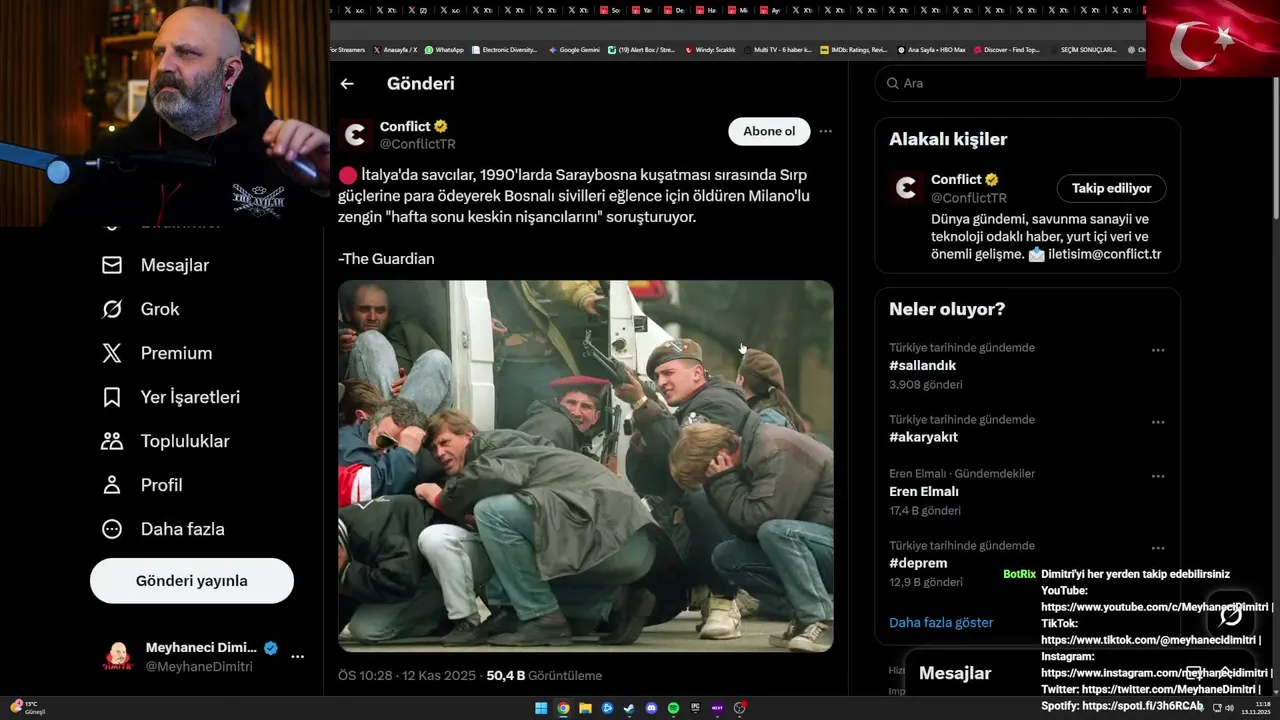Viewport: 1280px width, 720px height.
Task: Open the Anasayfa / X bookmark
Action: pyautogui.click(x=395, y=49)
